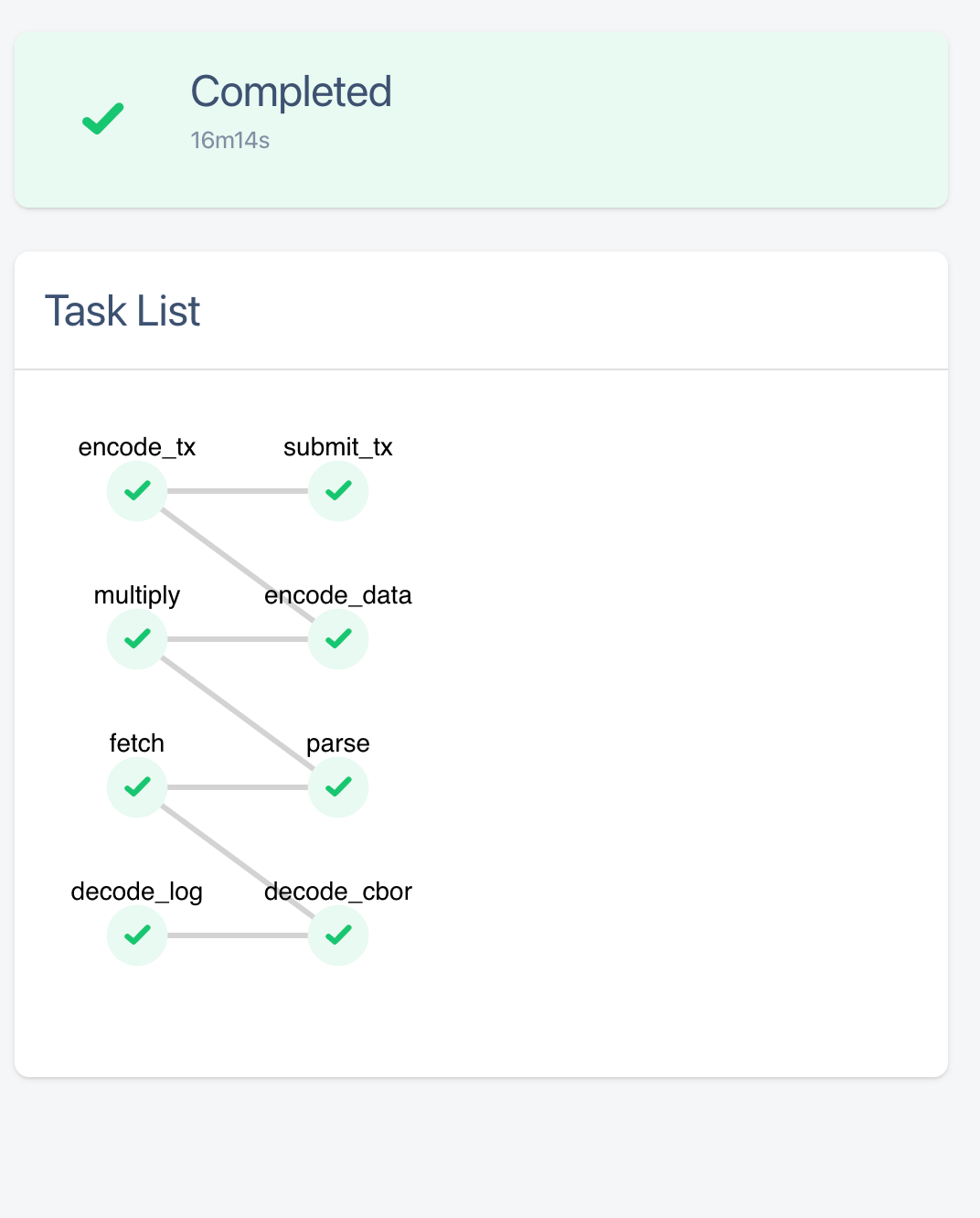The image size is (980, 1218).
Task: Select the multiply task node icon
Action: (x=137, y=639)
